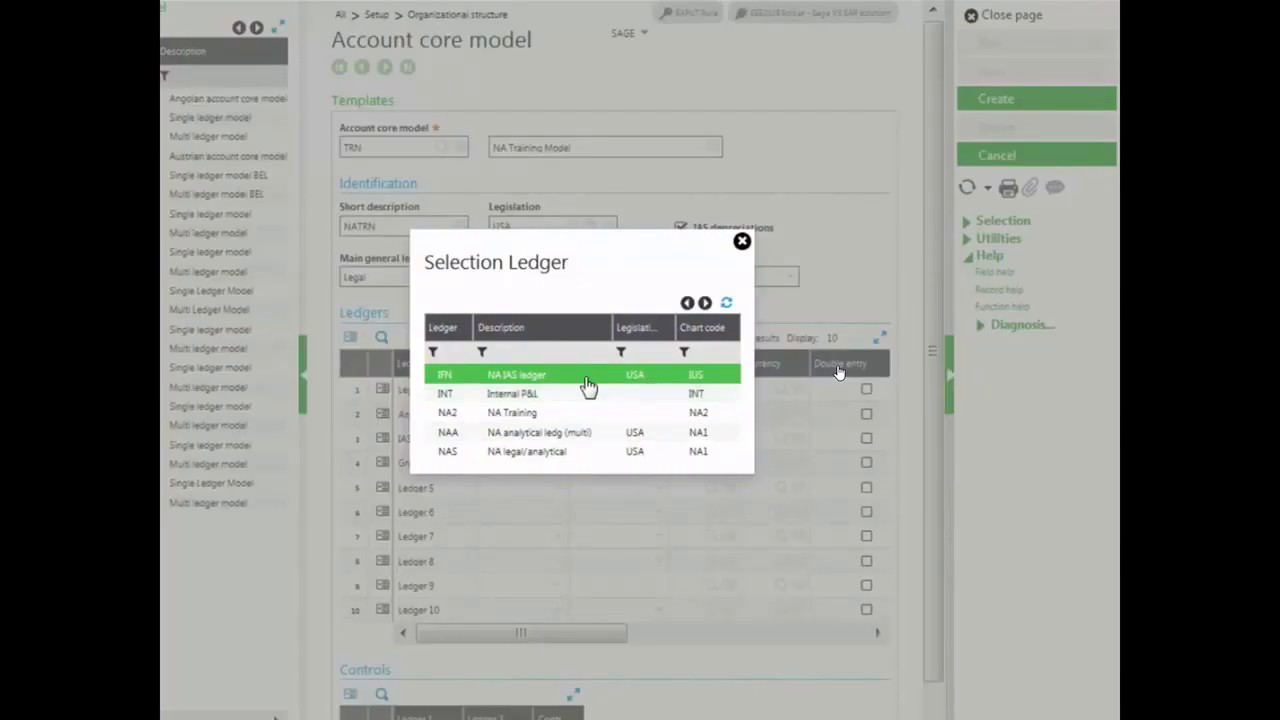The height and width of the screenshot is (720, 1280).
Task: Toggle Double entry checkbox for Ledger 7
Action: (867, 536)
